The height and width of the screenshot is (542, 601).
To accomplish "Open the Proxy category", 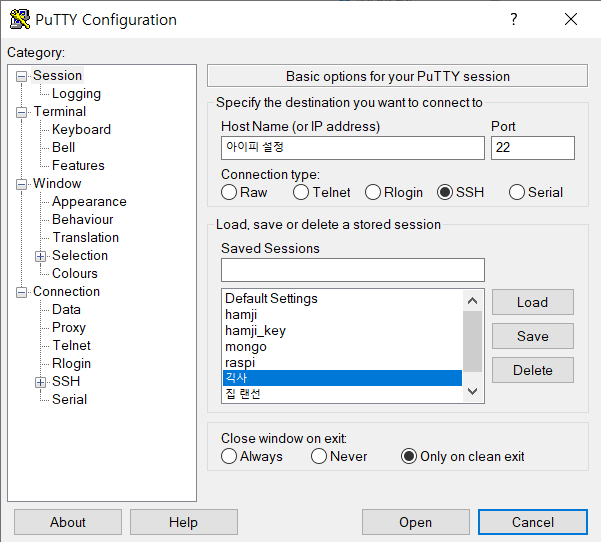I will coord(69,328).
